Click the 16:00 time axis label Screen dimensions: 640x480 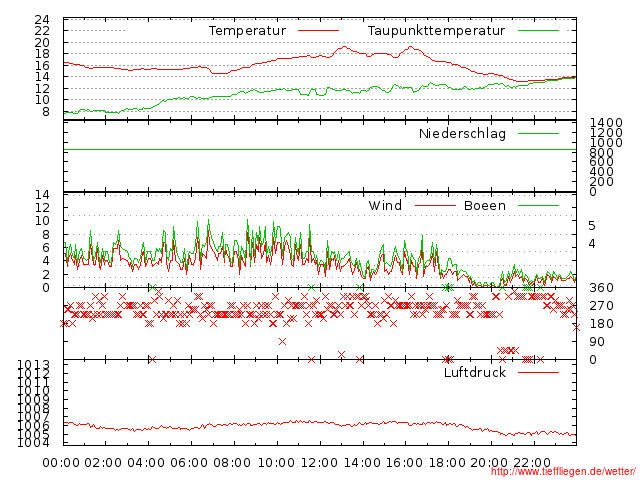[x=404, y=463]
